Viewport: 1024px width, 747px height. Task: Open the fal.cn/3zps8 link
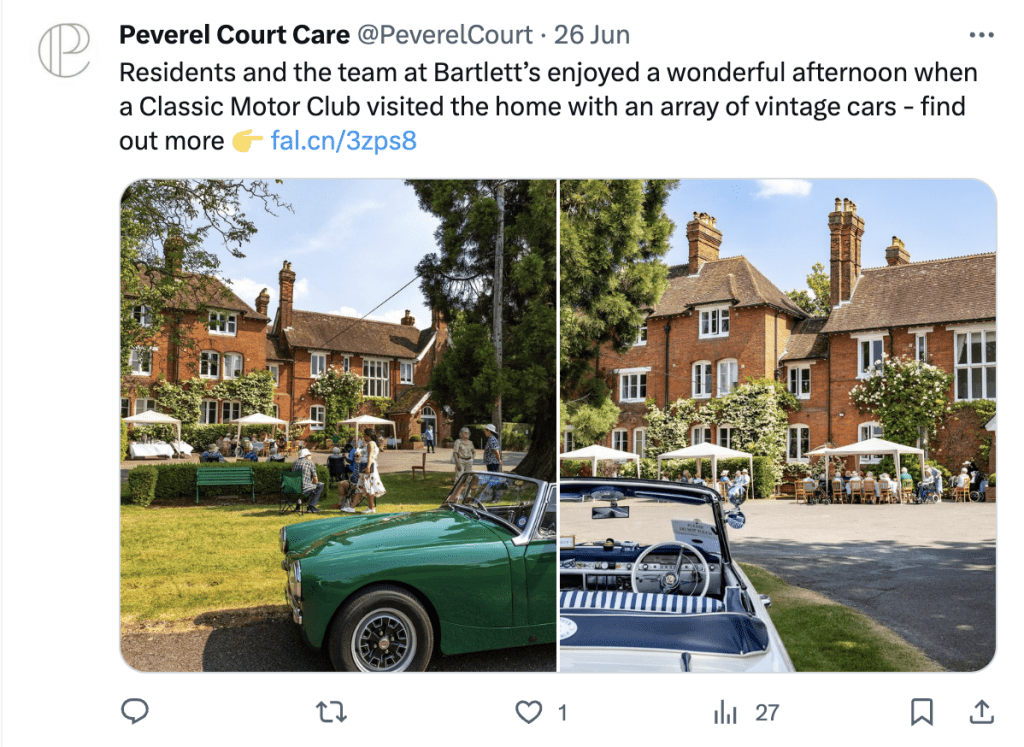[x=344, y=140]
